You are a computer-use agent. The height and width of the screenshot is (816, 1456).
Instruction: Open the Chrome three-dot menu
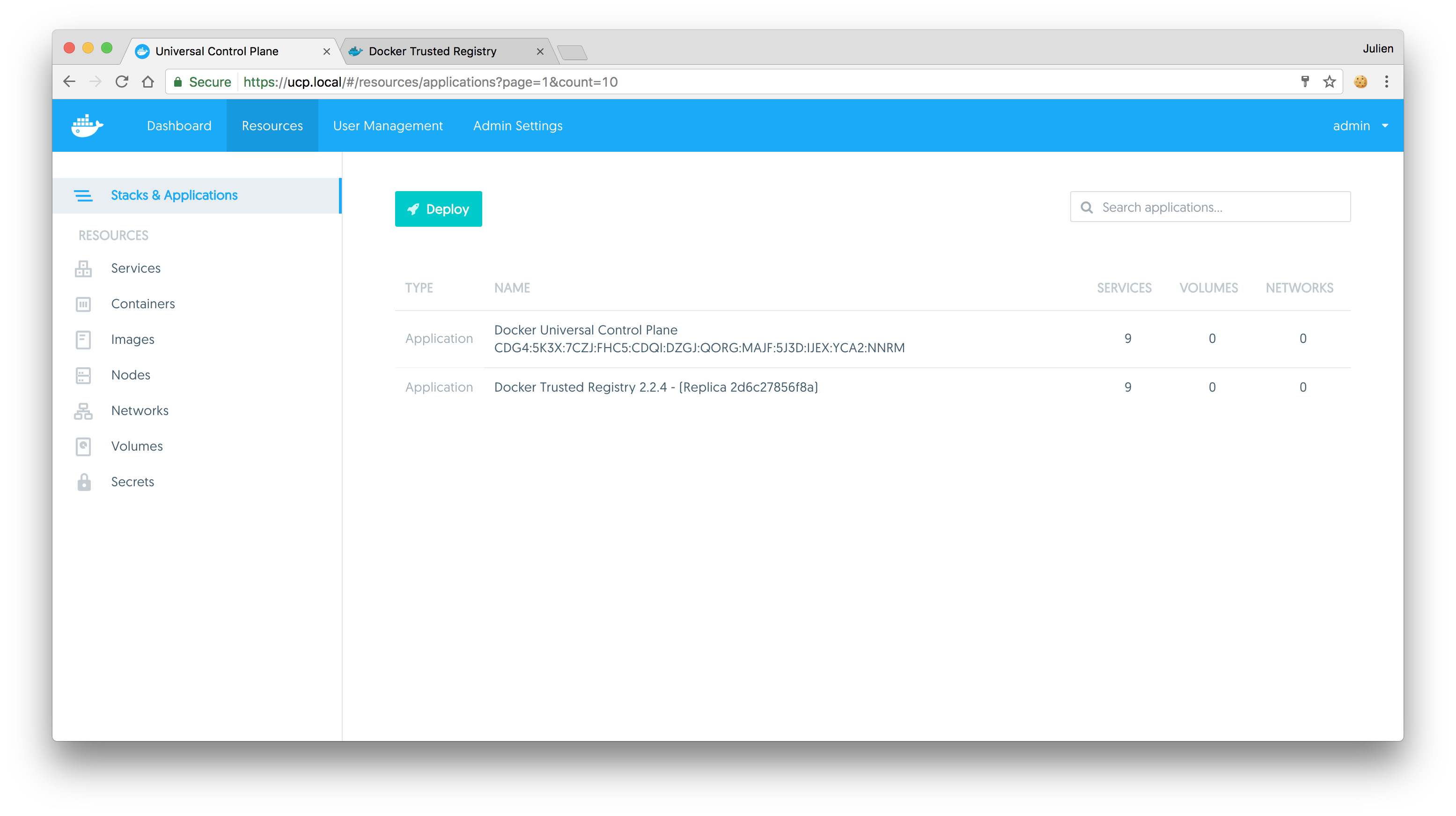click(x=1387, y=82)
